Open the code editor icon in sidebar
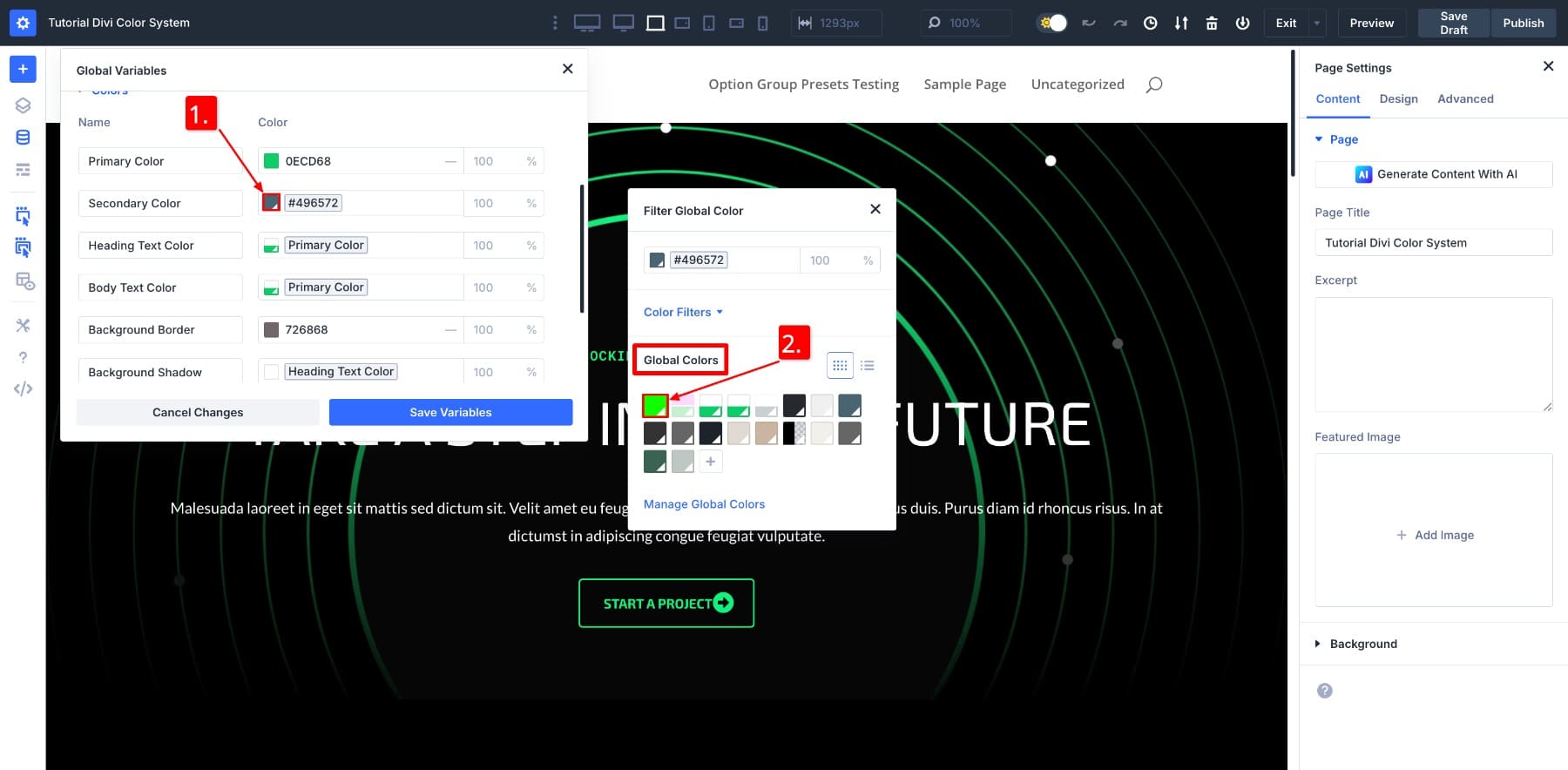The height and width of the screenshot is (770, 1568). tap(23, 388)
